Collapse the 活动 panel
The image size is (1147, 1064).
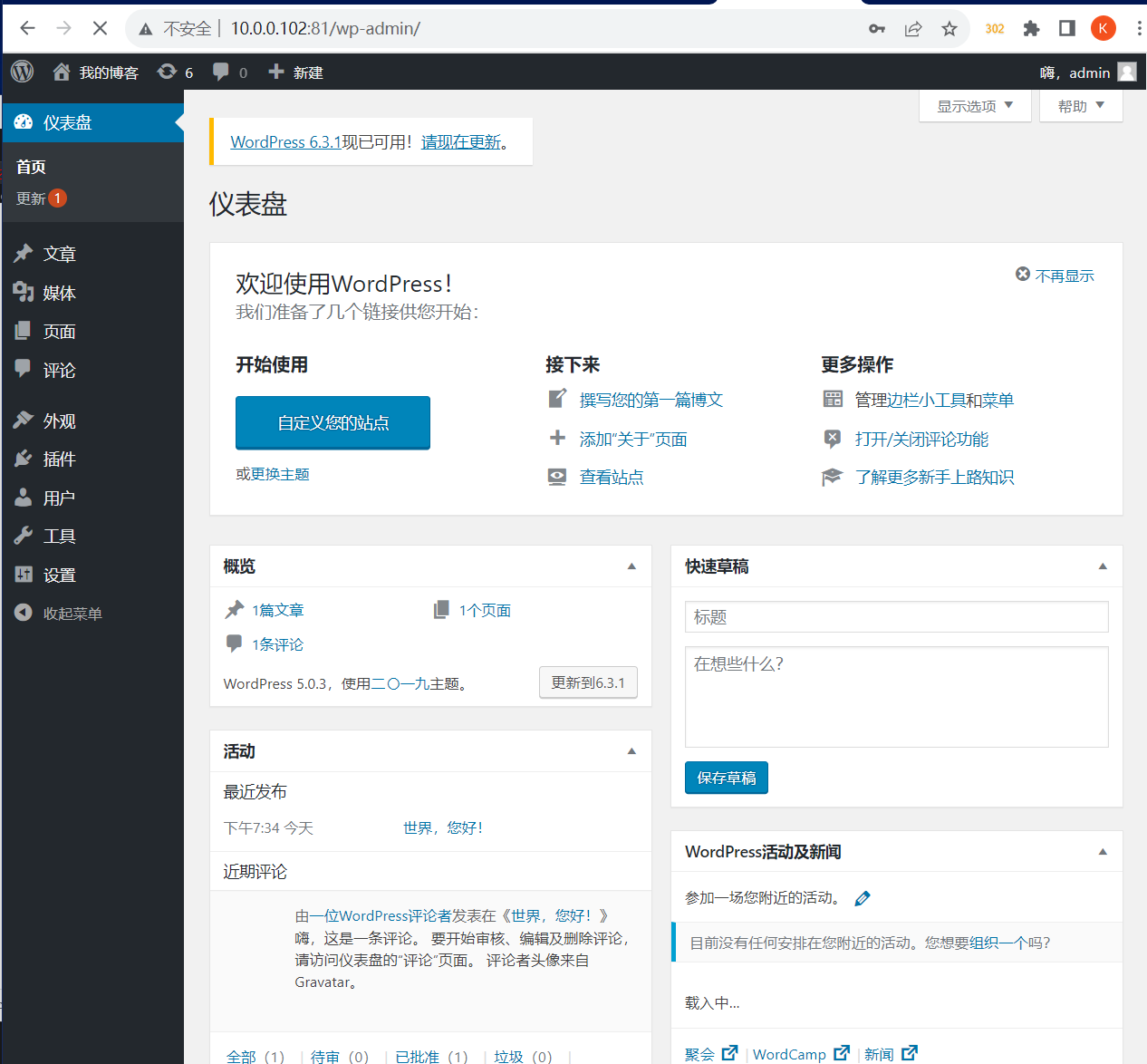pyautogui.click(x=631, y=750)
